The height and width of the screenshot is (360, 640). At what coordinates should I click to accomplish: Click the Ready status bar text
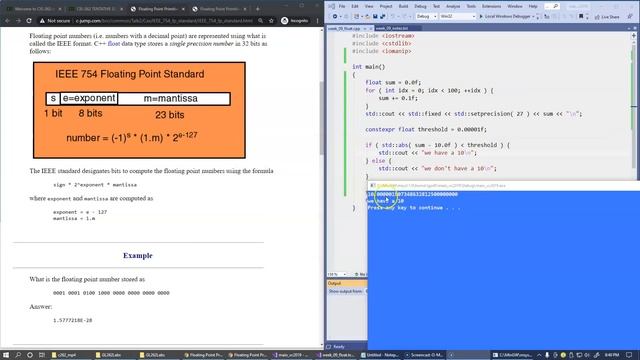click(x=339, y=347)
